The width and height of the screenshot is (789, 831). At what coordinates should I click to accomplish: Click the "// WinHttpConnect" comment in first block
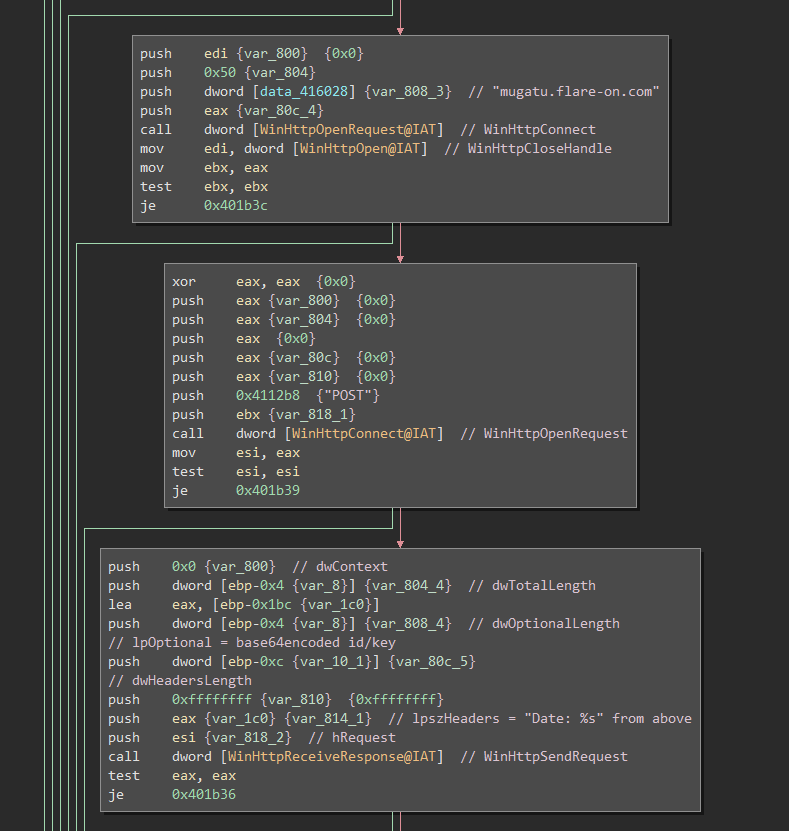click(528, 130)
